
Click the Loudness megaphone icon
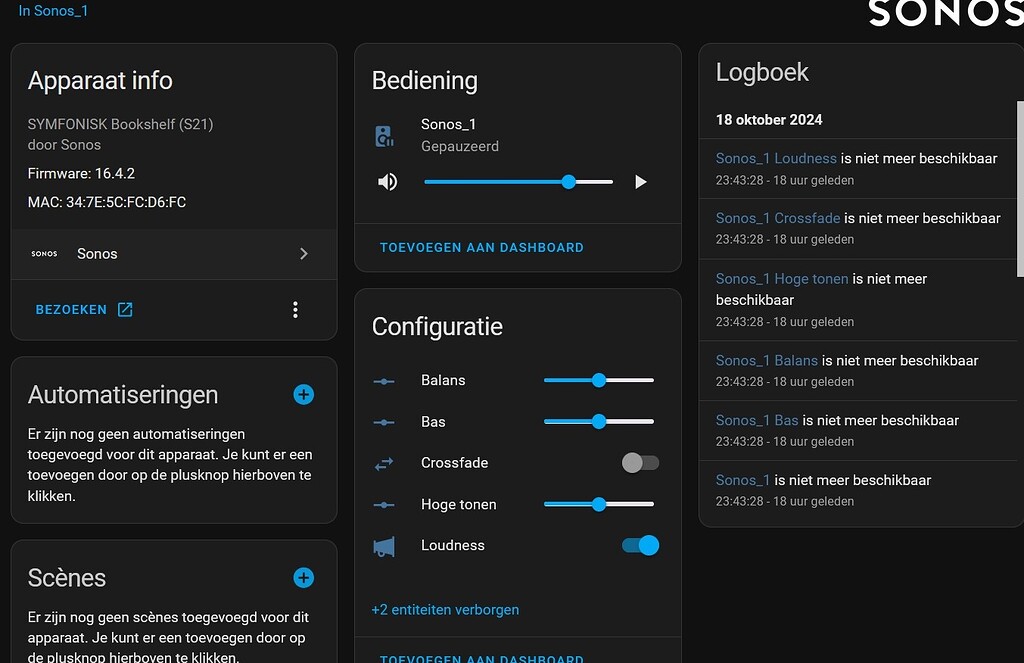(384, 546)
